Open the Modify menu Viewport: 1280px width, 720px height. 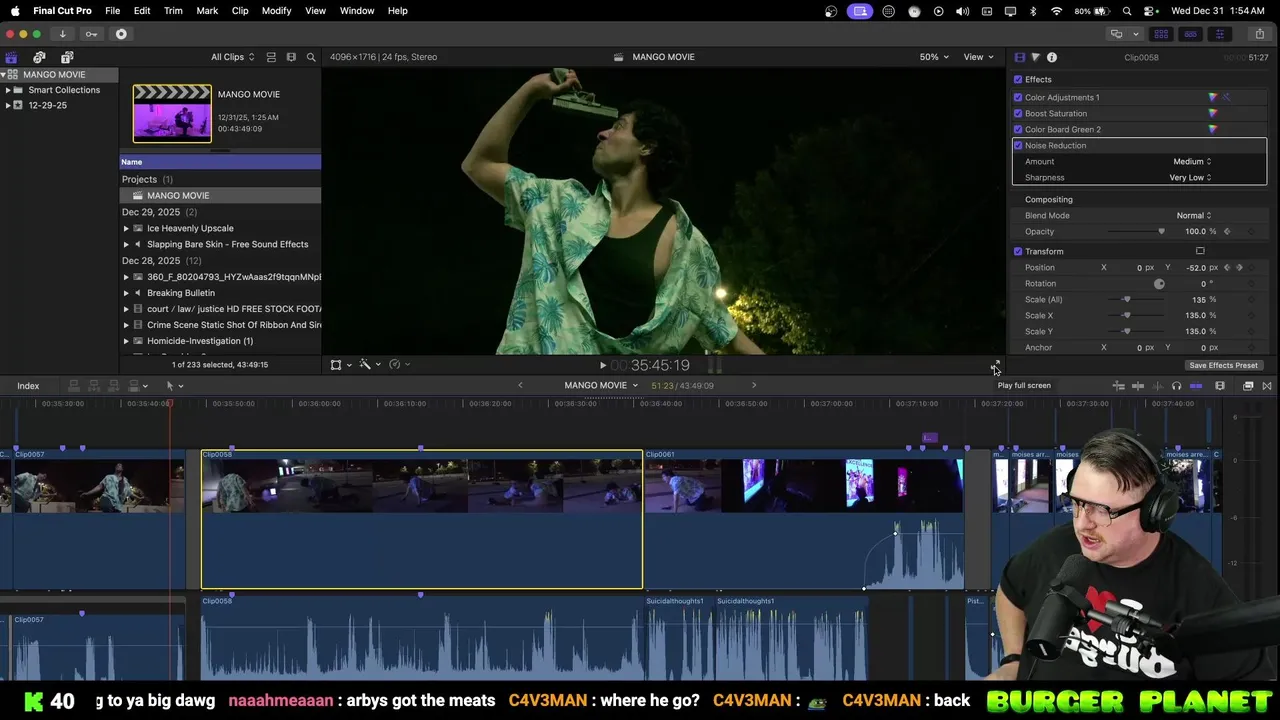[276, 11]
